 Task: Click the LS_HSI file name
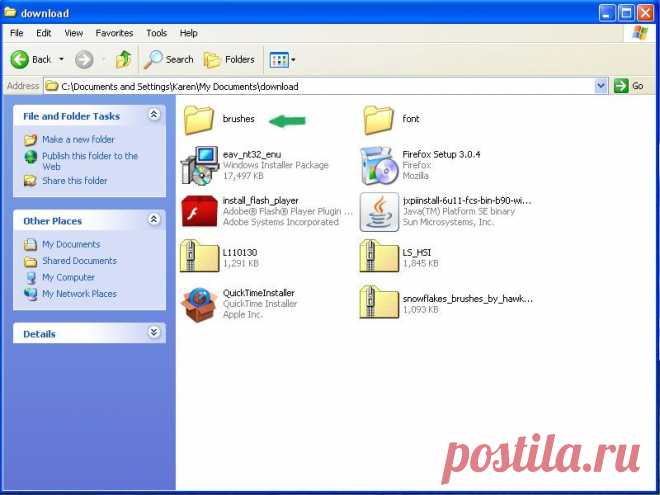tap(417, 253)
